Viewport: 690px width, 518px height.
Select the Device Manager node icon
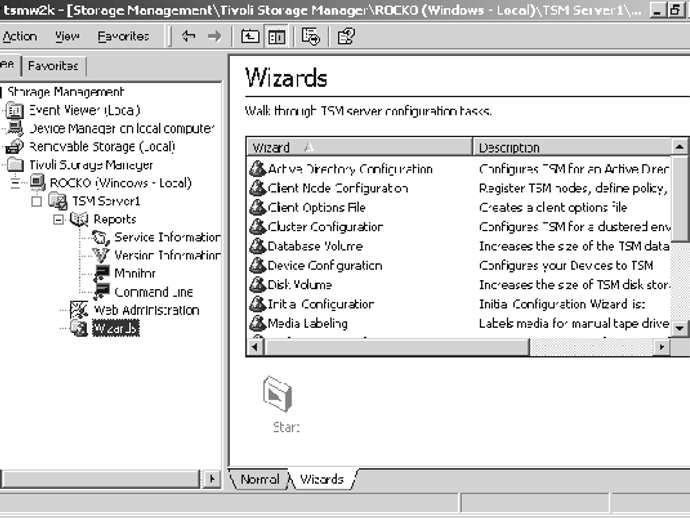tap(15, 128)
